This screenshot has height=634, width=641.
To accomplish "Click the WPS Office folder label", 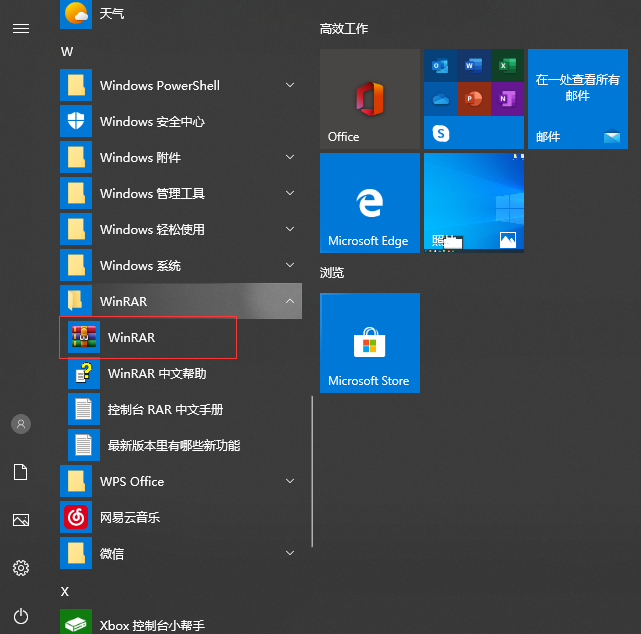I will tap(132, 482).
